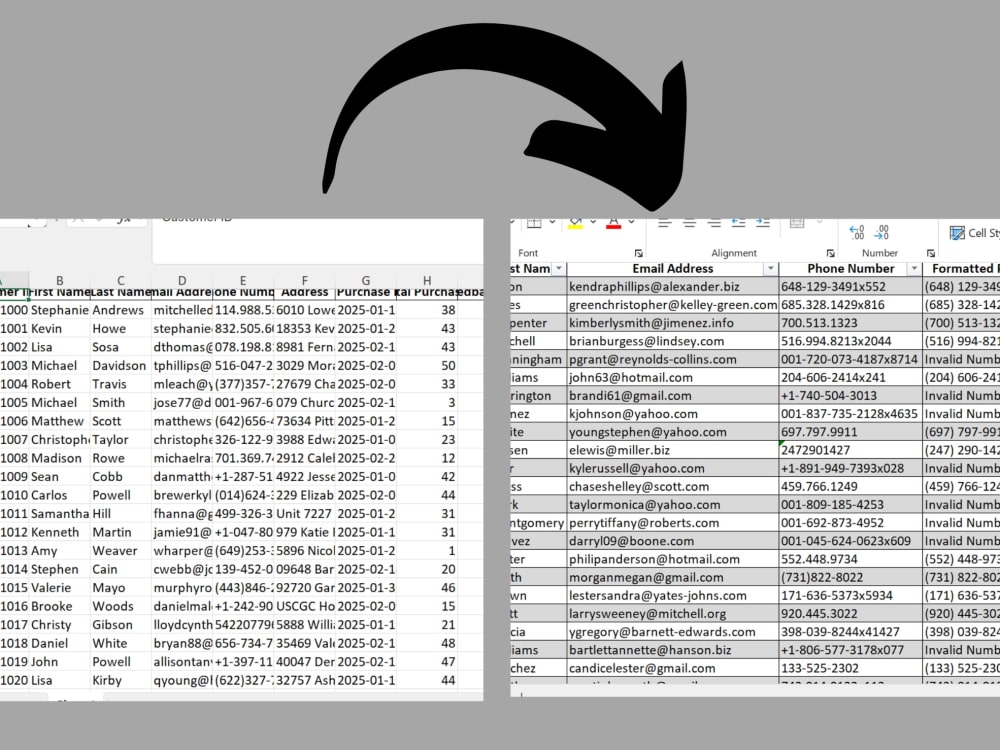Select cell ygregory@barnett-edwards.com
This screenshot has width=1000, height=750.
click(672, 632)
